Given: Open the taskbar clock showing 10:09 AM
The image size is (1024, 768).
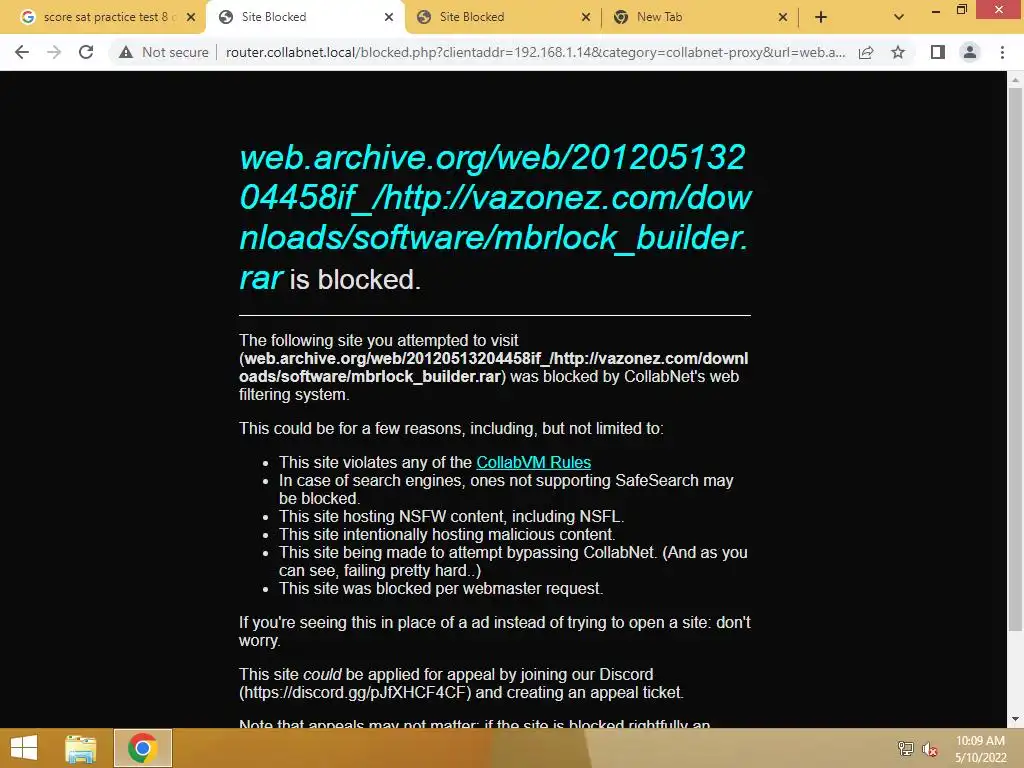Looking at the screenshot, I should pos(980,748).
